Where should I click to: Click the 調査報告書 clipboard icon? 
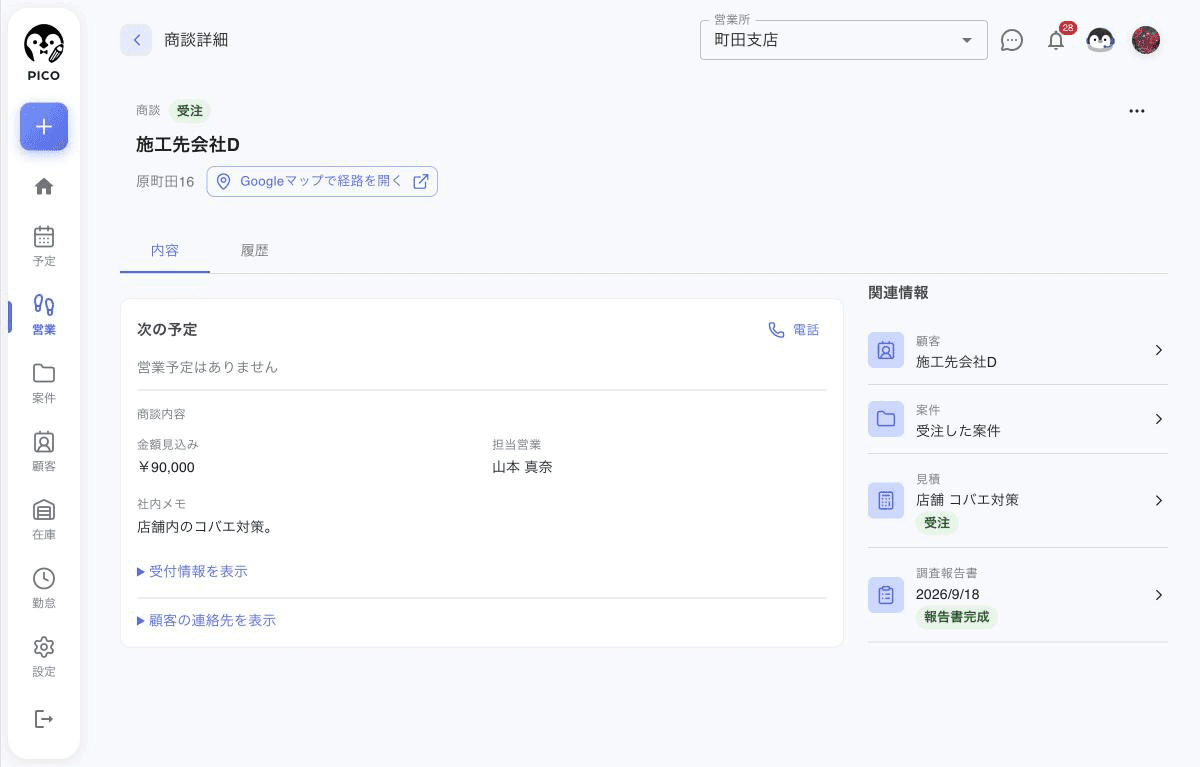tap(886, 595)
